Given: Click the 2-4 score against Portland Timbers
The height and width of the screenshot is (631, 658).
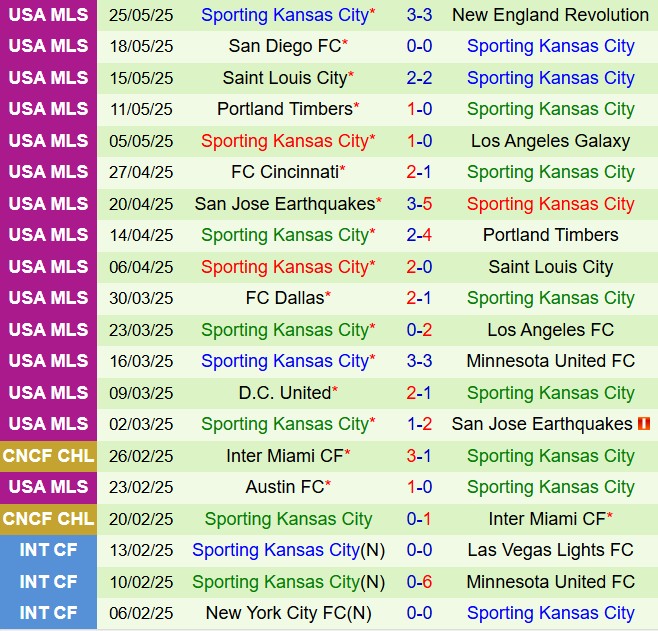Looking at the screenshot, I should 419,235.
